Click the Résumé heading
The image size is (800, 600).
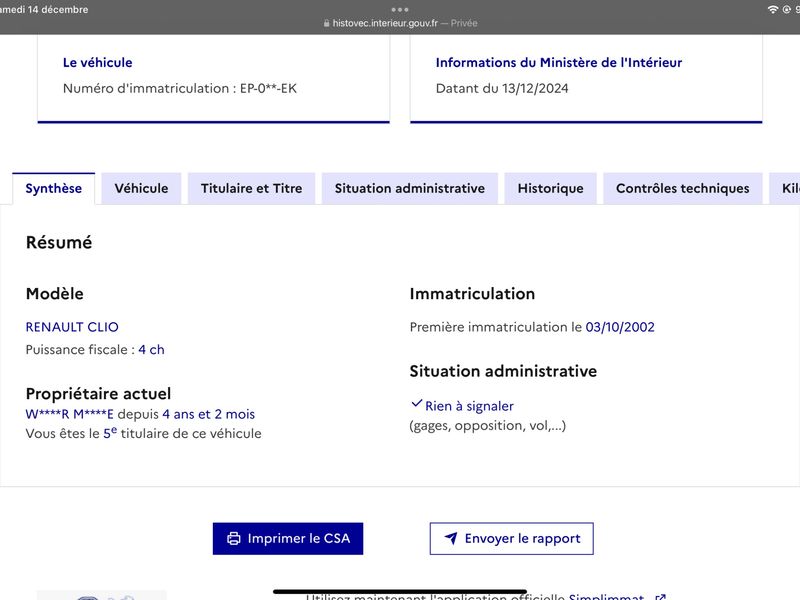59,242
